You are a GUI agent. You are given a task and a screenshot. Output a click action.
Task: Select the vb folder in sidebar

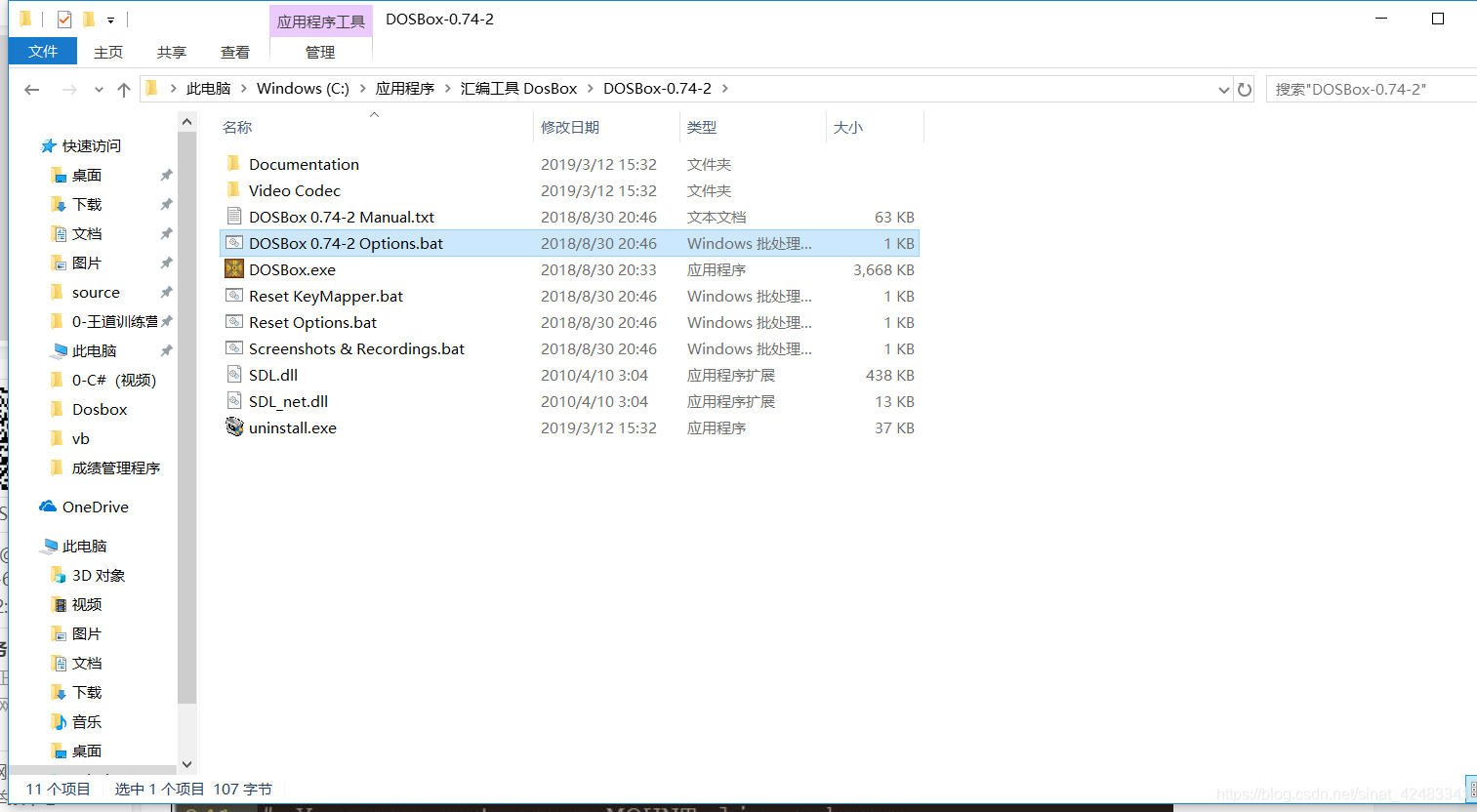click(x=81, y=439)
